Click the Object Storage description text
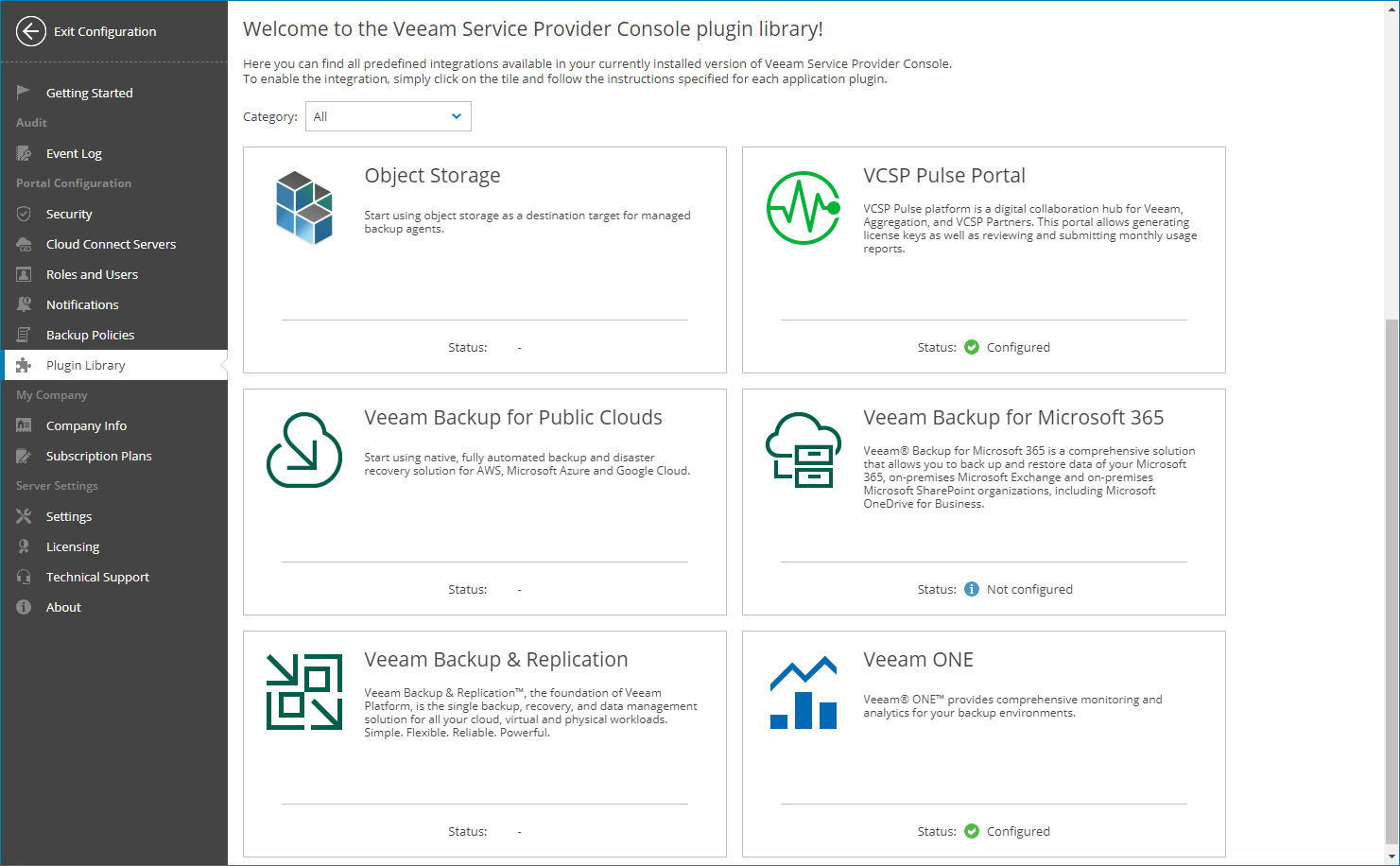The image size is (1400, 866). (x=527, y=222)
